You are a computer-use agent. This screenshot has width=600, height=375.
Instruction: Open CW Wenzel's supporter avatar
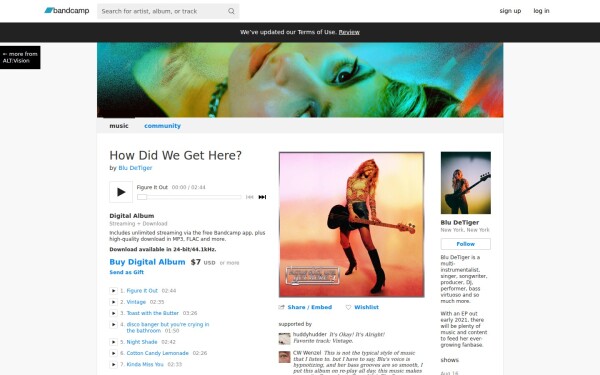pos(284,357)
